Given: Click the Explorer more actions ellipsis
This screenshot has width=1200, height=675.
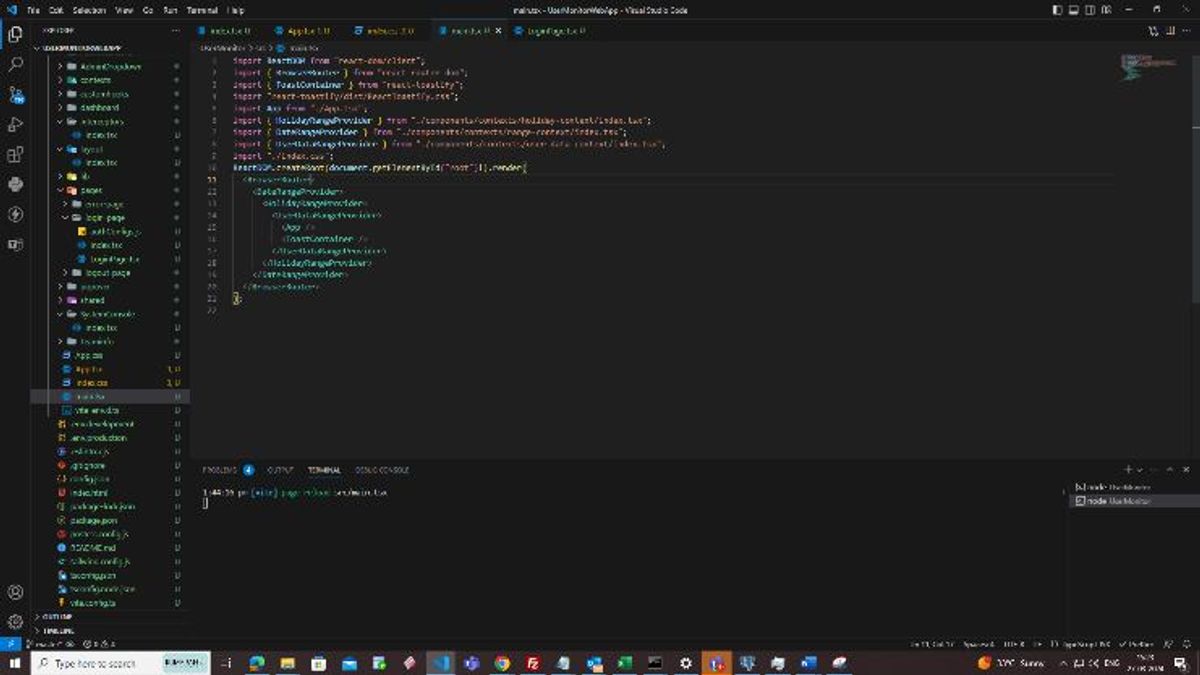Looking at the screenshot, I should [x=176, y=31].
